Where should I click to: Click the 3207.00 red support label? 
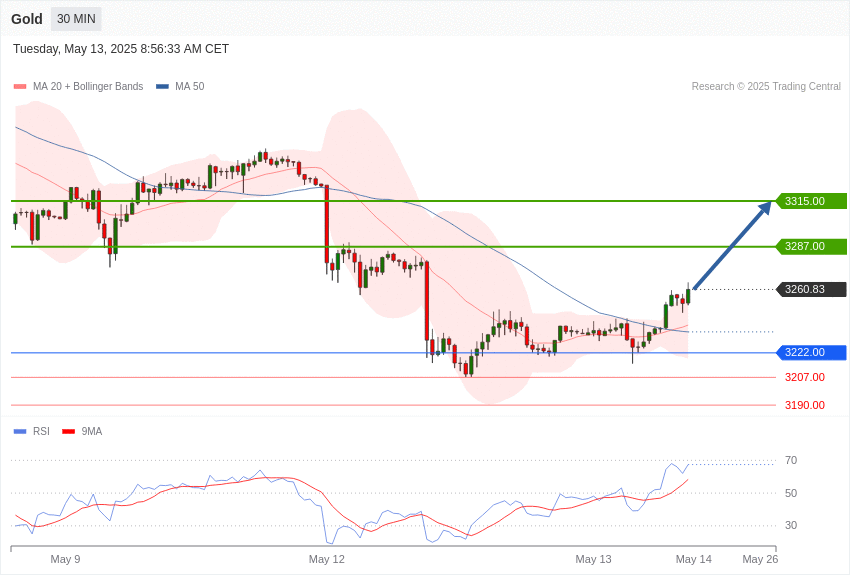804,377
